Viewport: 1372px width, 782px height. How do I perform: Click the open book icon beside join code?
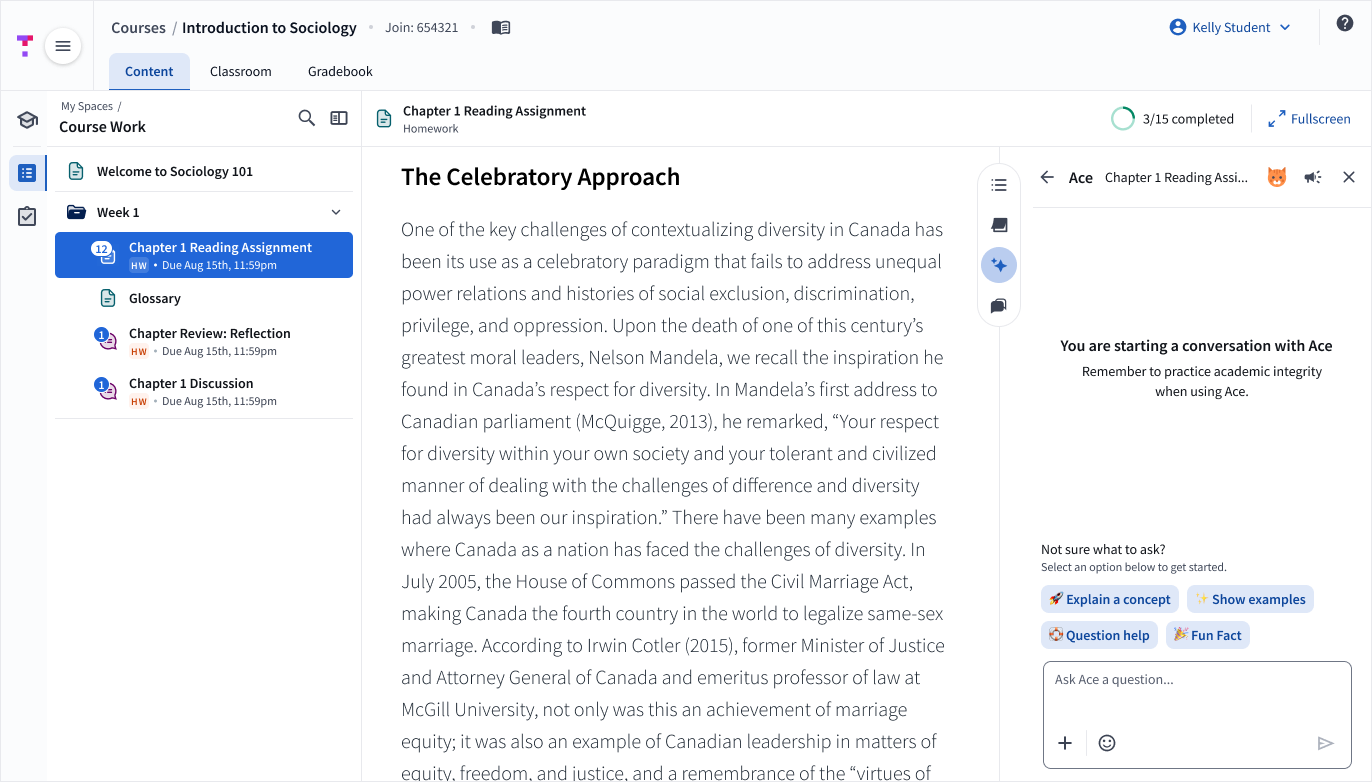point(501,28)
